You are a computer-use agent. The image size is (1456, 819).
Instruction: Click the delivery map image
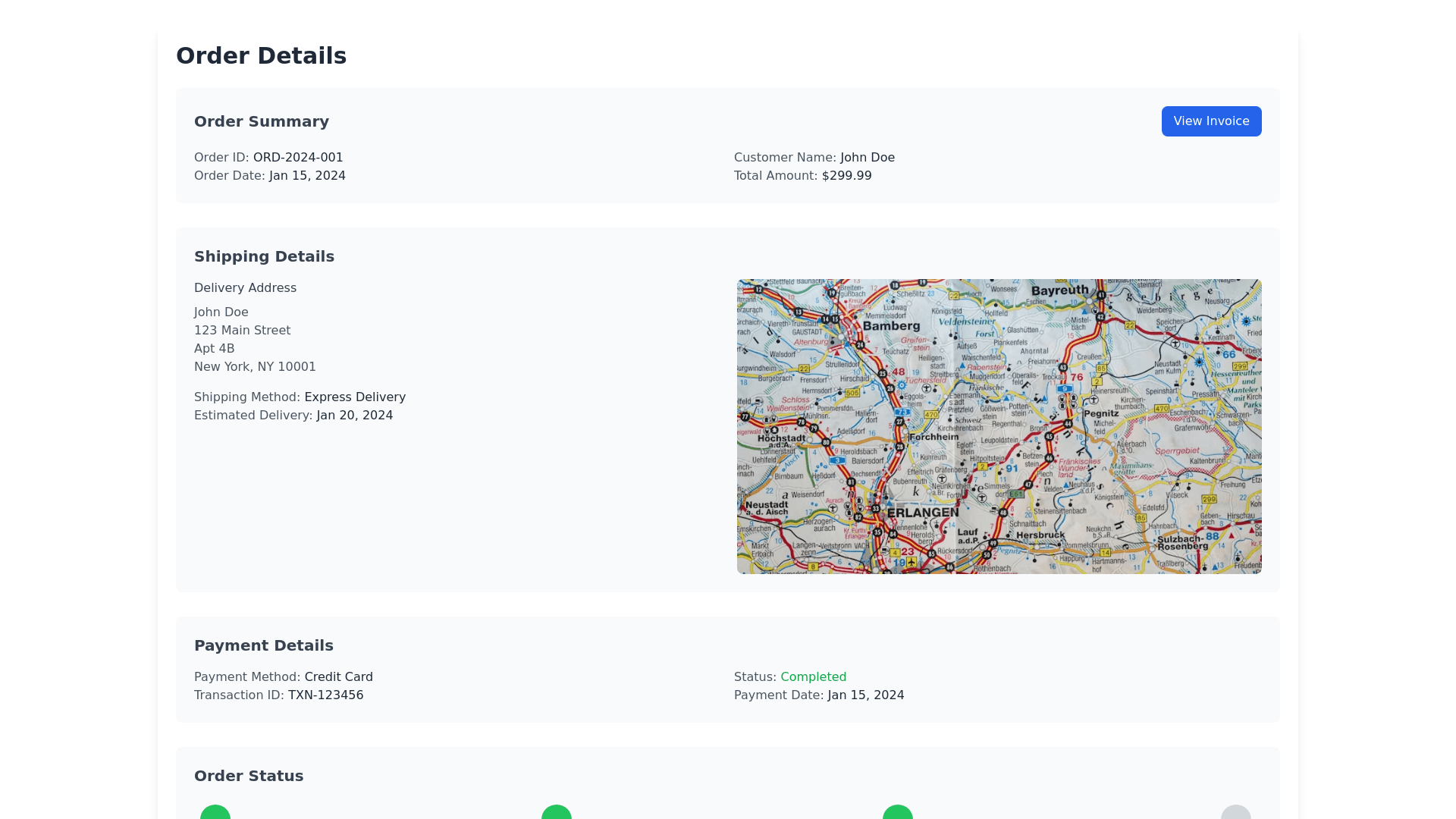tap(999, 426)
